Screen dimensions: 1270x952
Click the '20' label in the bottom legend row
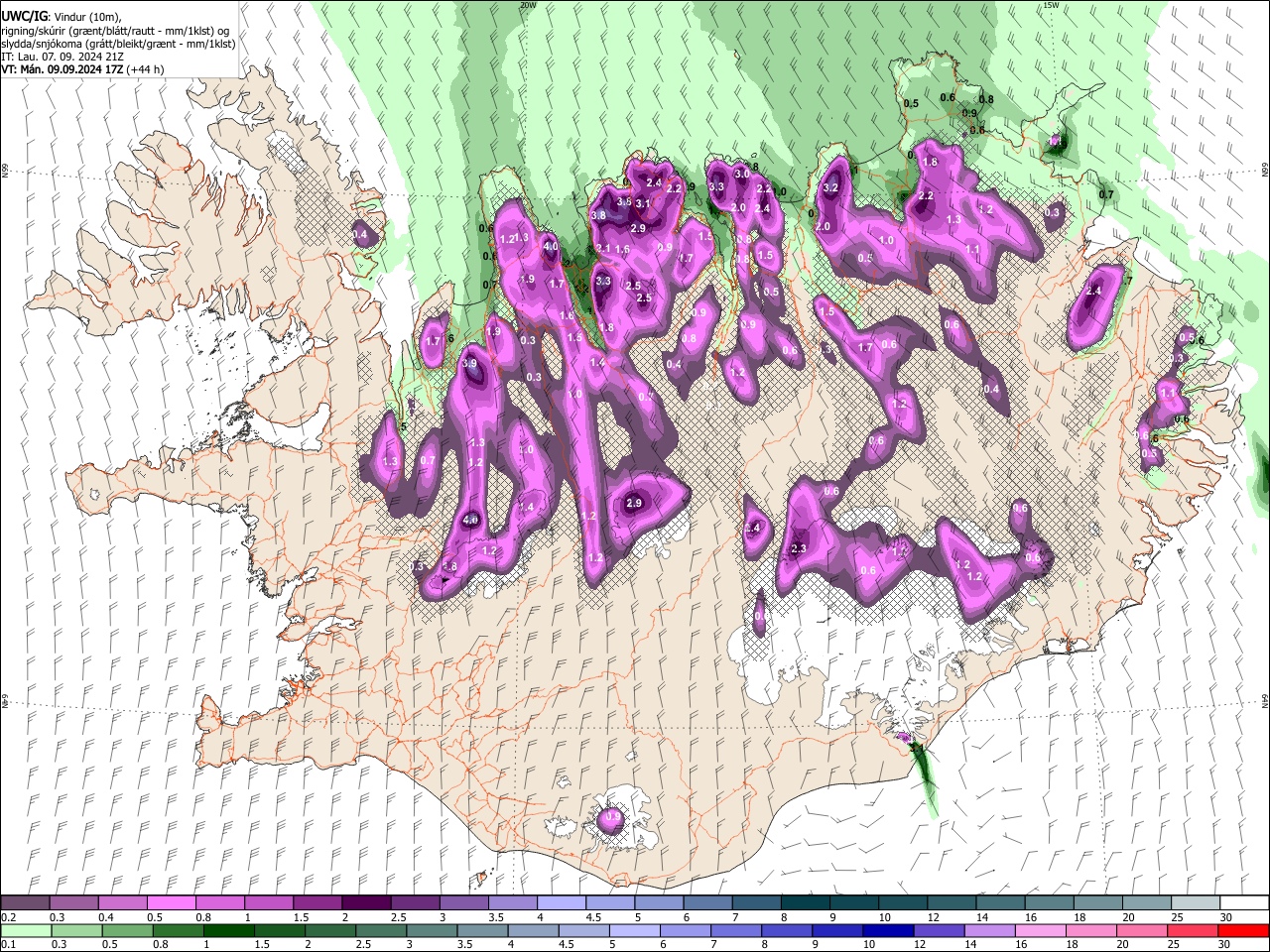pos(1123,944)
